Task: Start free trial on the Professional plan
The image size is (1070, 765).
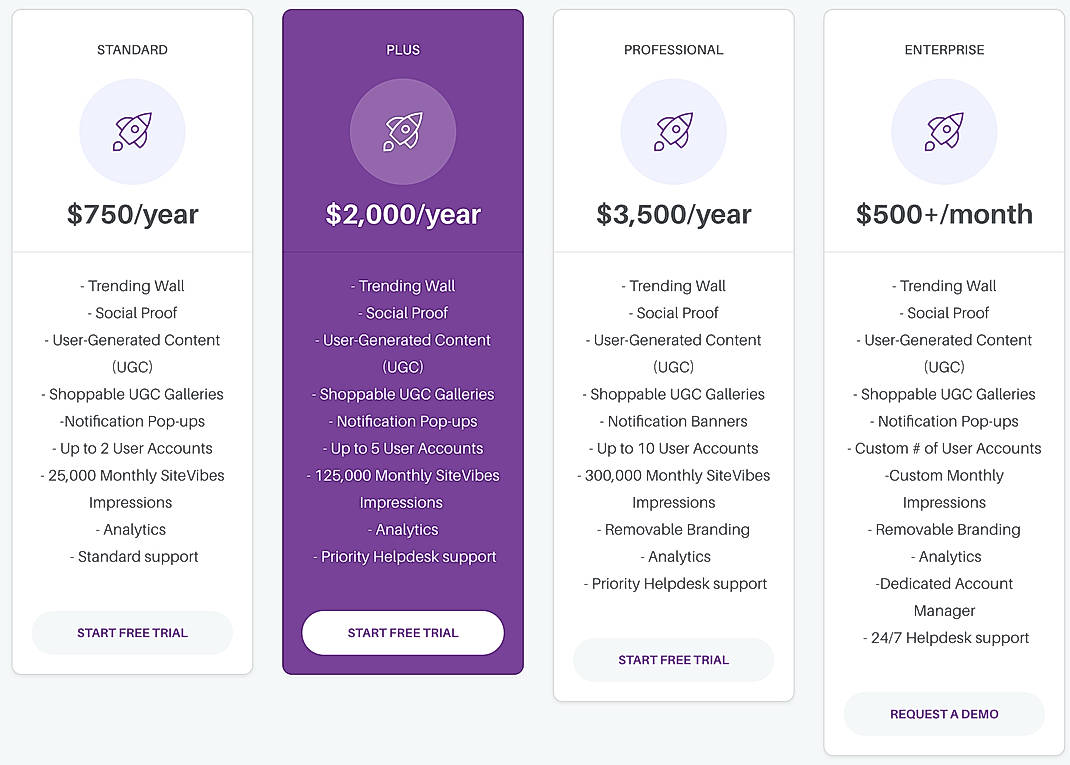Action: point(673,659)
